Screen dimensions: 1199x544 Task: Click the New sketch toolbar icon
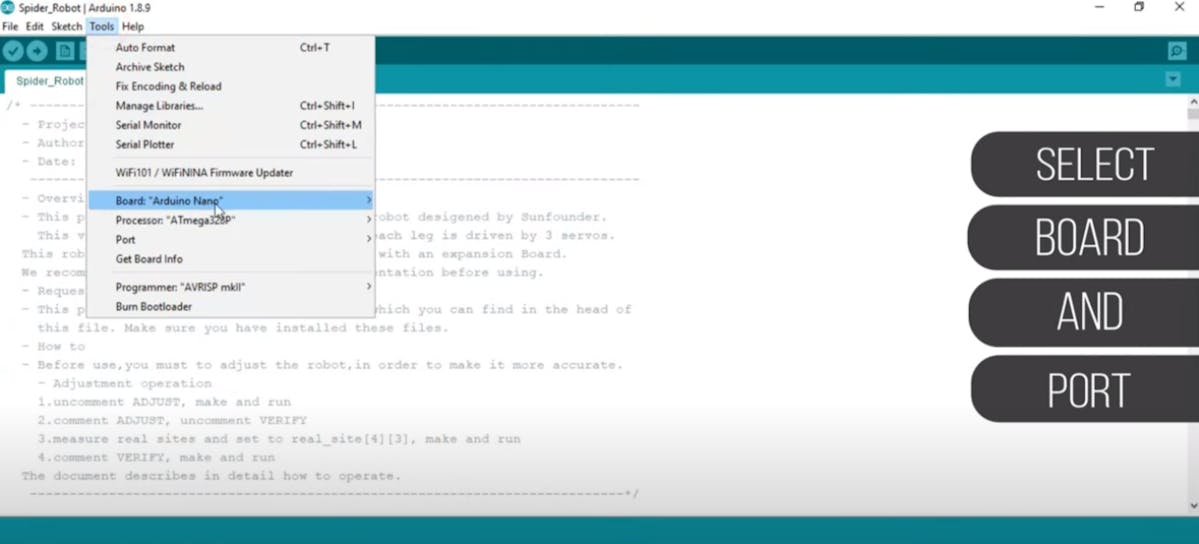tap(65, 51)
